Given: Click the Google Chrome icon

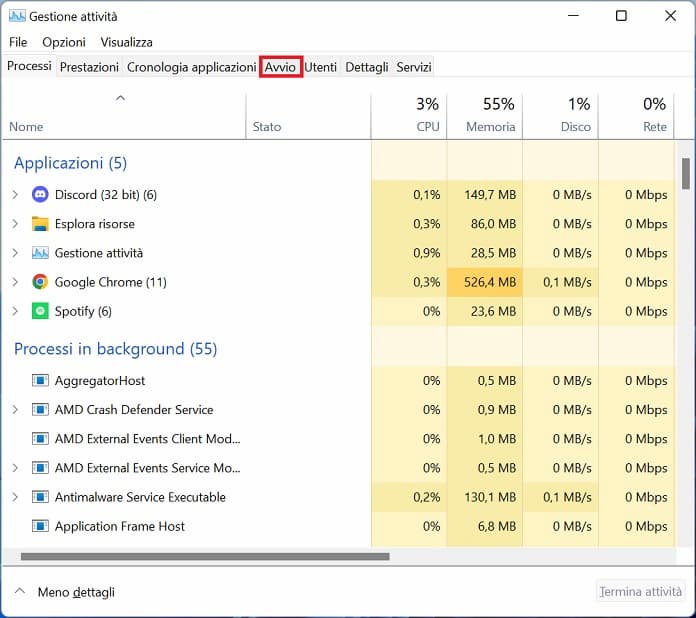Looking at the screenshot, I should [x=40, y=282].
